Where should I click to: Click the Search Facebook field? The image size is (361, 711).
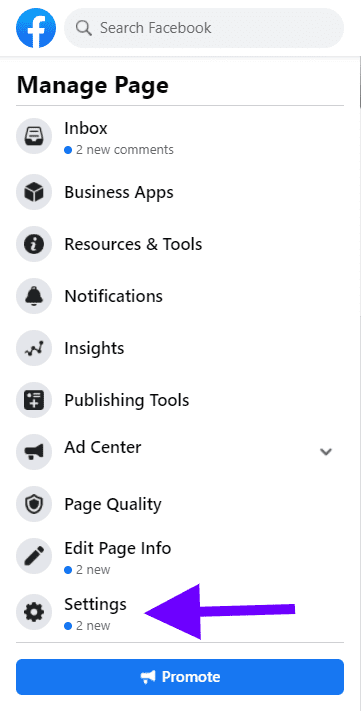[204, 28]
